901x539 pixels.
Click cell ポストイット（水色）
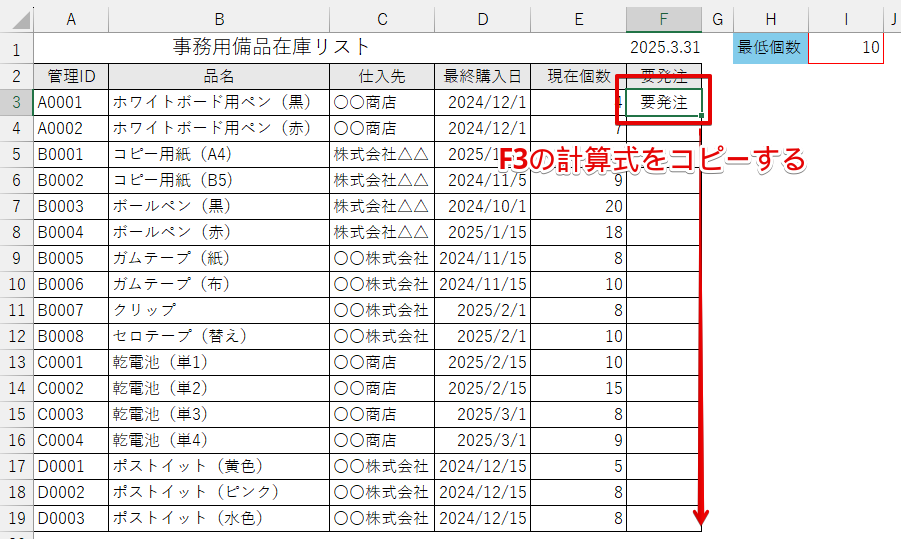tap(219, 518)
